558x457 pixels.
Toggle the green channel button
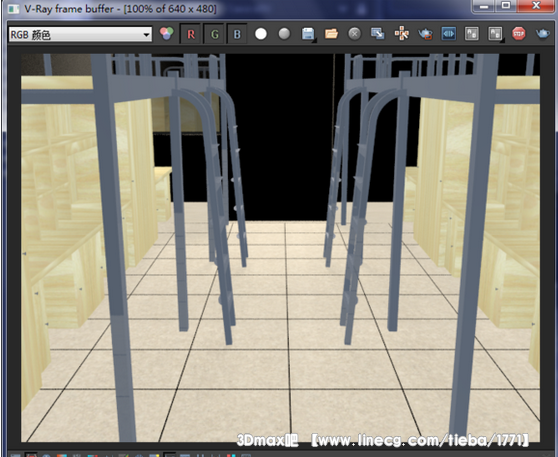coord(214,34)
